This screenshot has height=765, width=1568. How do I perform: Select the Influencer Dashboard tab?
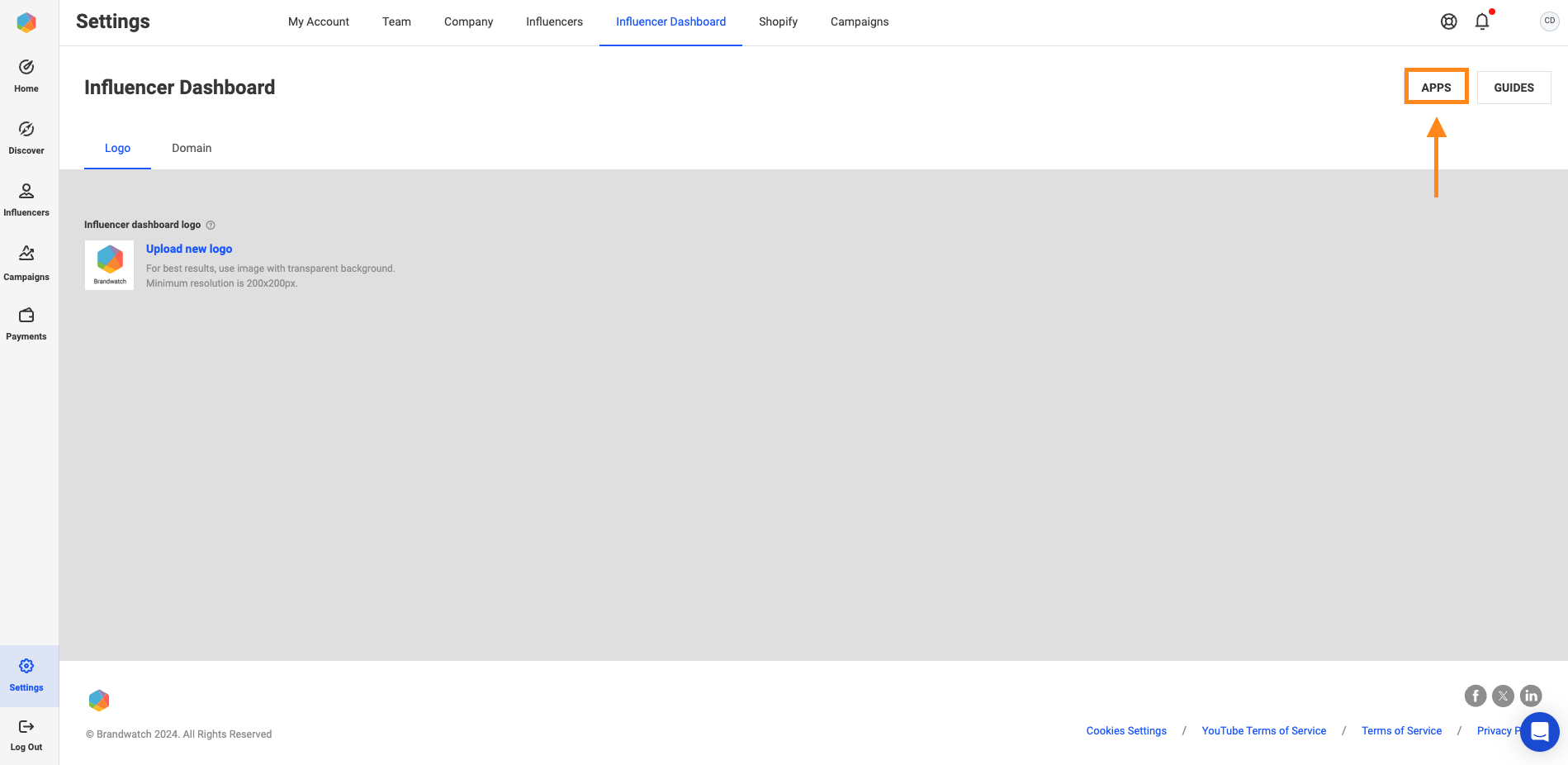670,21
